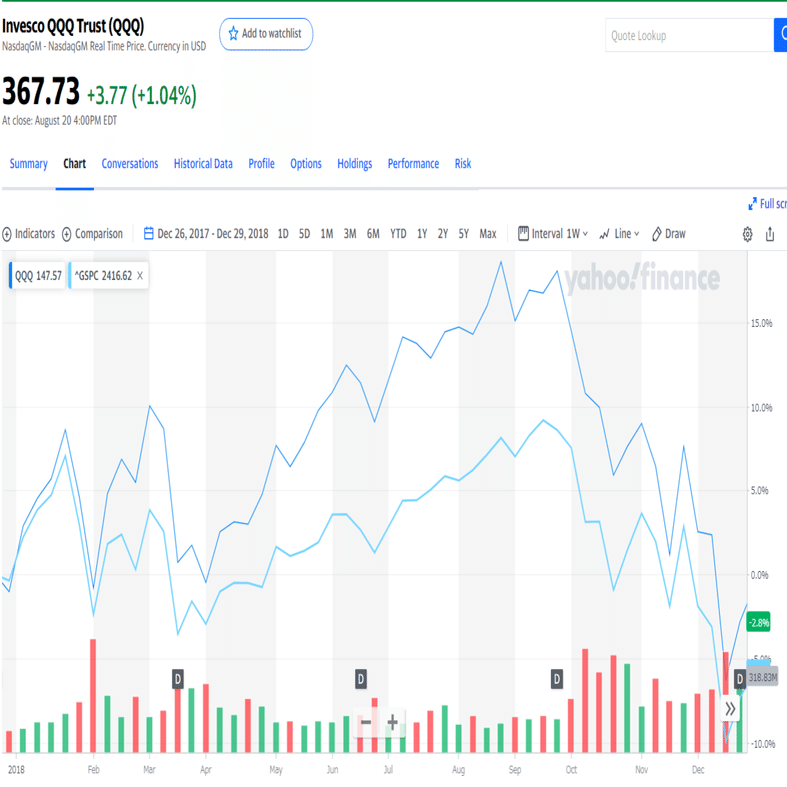Select the 1D range

283,234
